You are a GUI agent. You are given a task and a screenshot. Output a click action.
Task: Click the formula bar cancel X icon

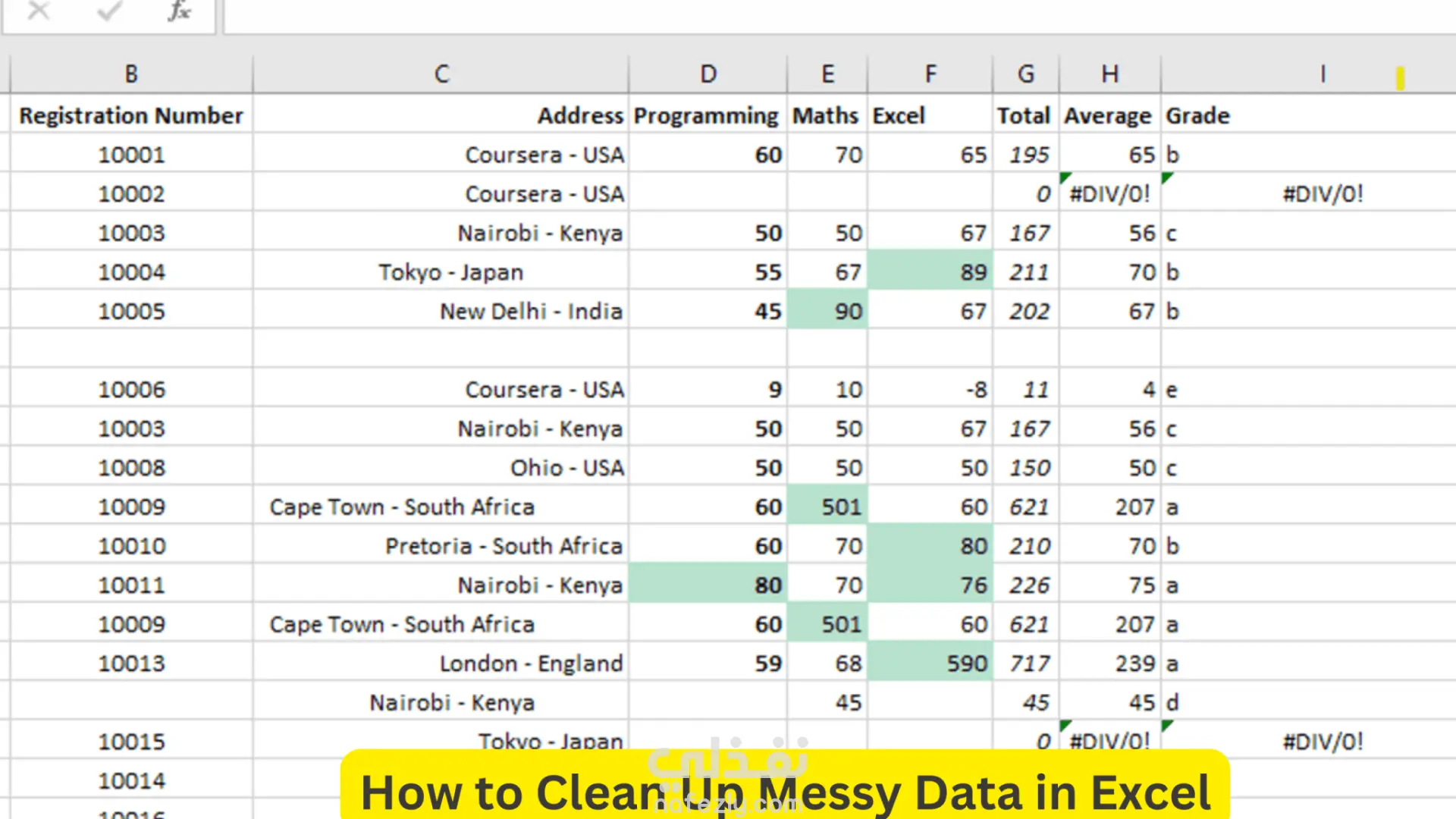[38, 11]
